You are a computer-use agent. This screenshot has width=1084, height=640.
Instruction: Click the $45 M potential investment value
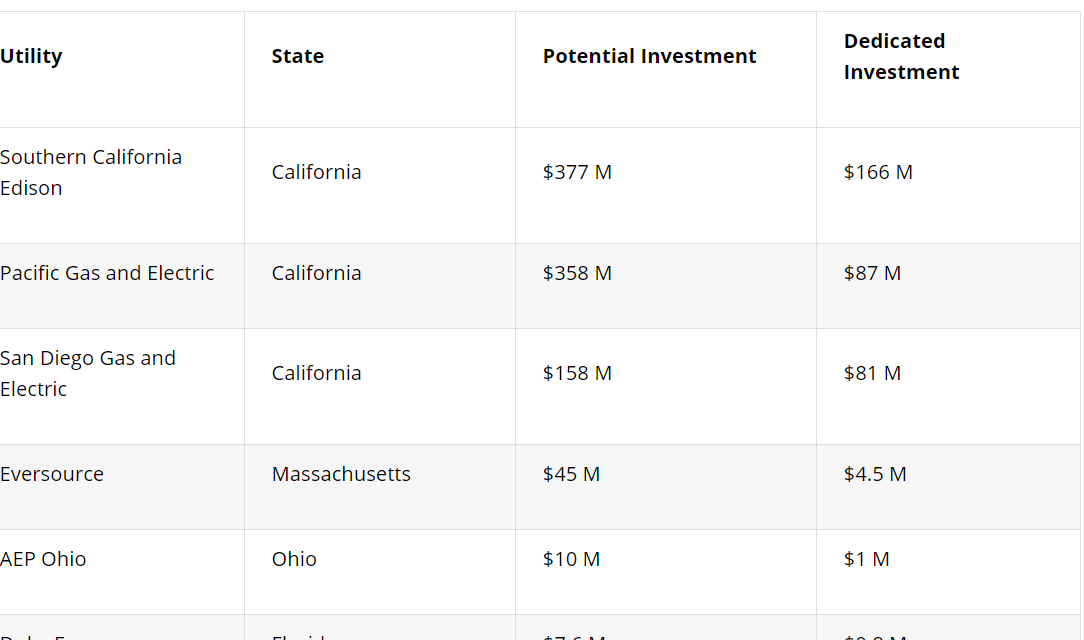tap(571, 475)
